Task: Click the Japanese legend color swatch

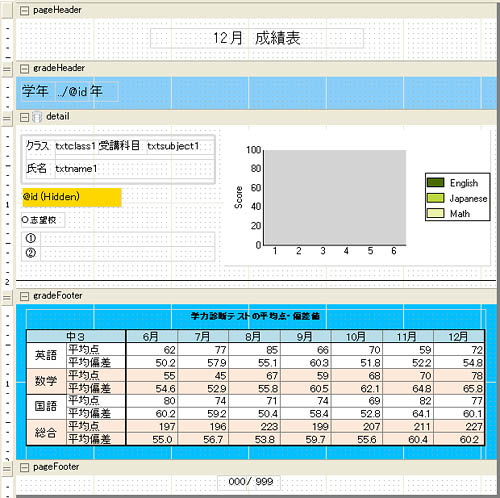Action: [435, 198]
